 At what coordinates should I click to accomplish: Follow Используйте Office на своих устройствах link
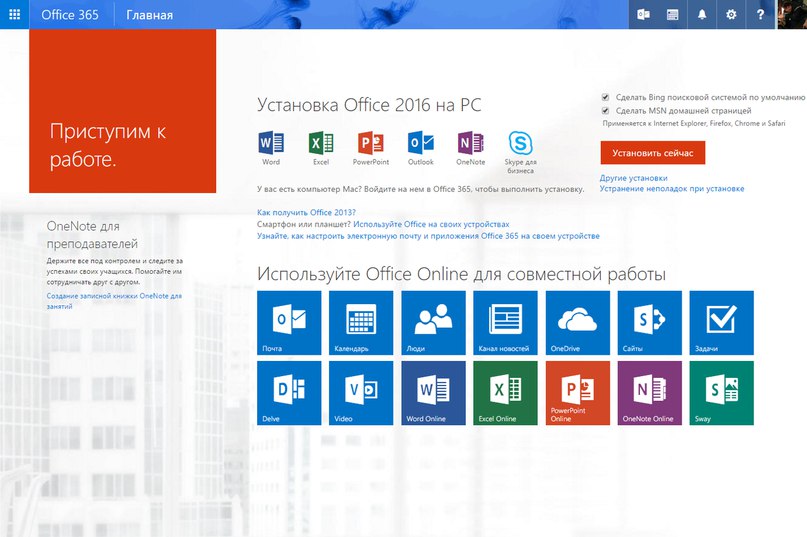431,224
